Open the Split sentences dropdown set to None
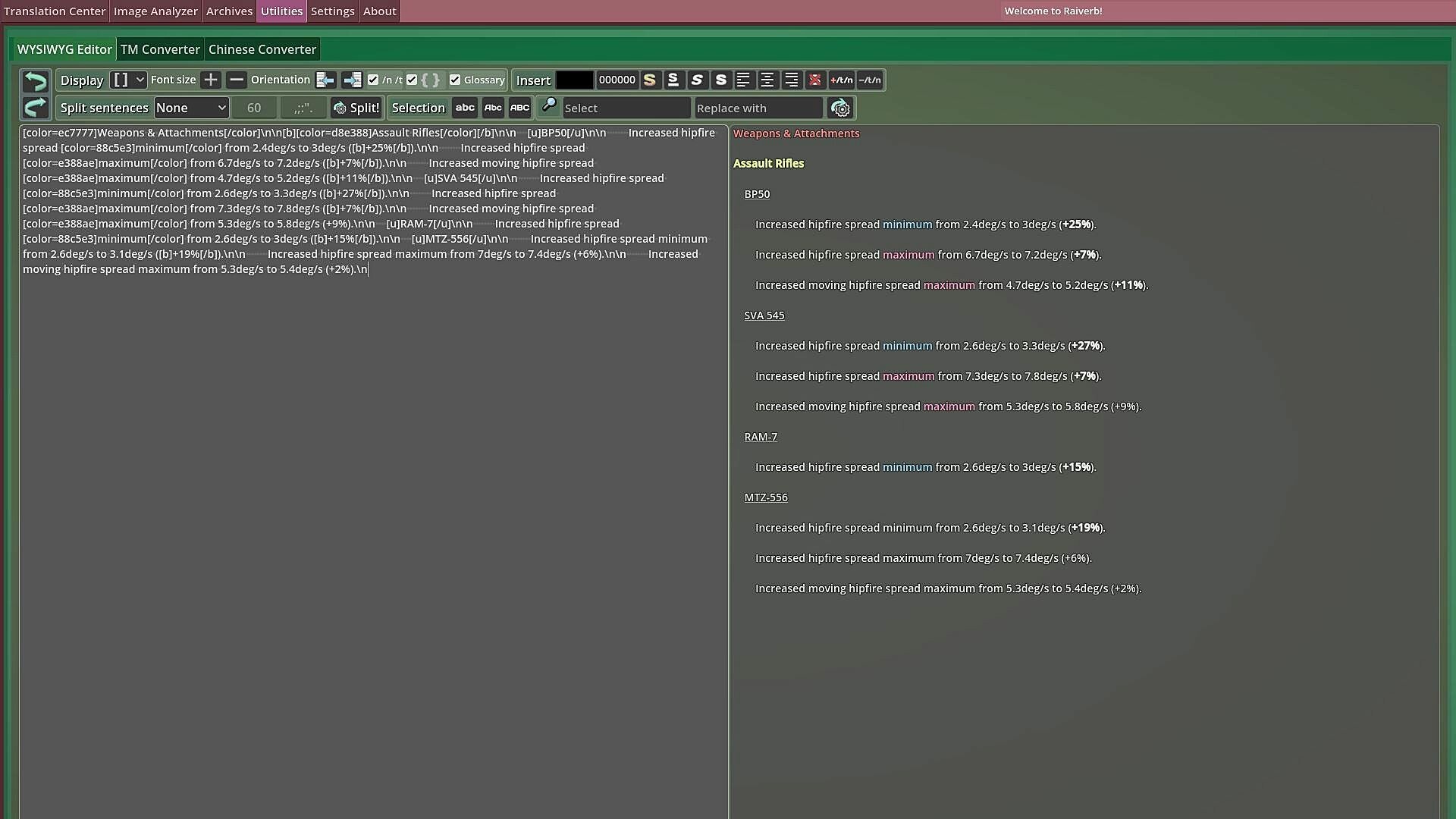This screenshot has width=1456, height=819. tap(191, 107)
